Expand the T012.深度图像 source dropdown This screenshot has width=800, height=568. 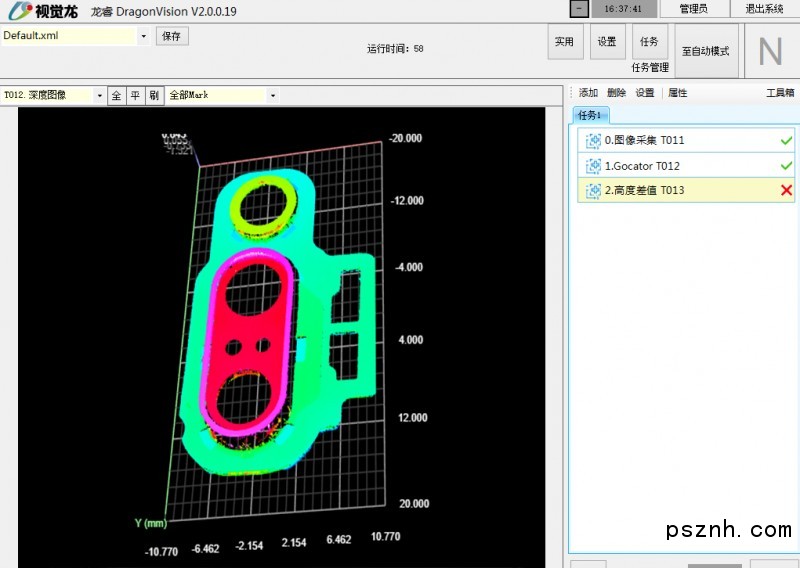(99, 96)
